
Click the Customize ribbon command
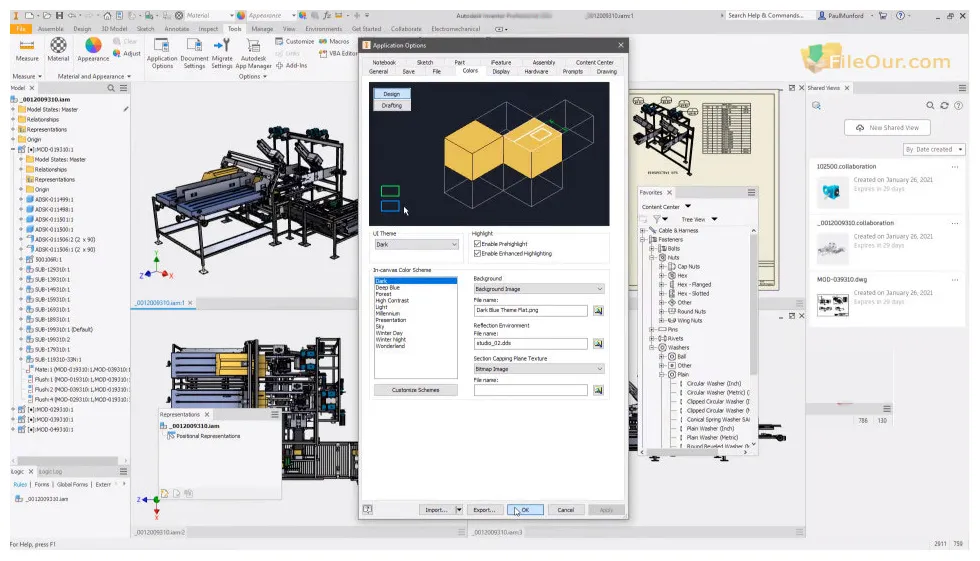click(x=294, y=41)
